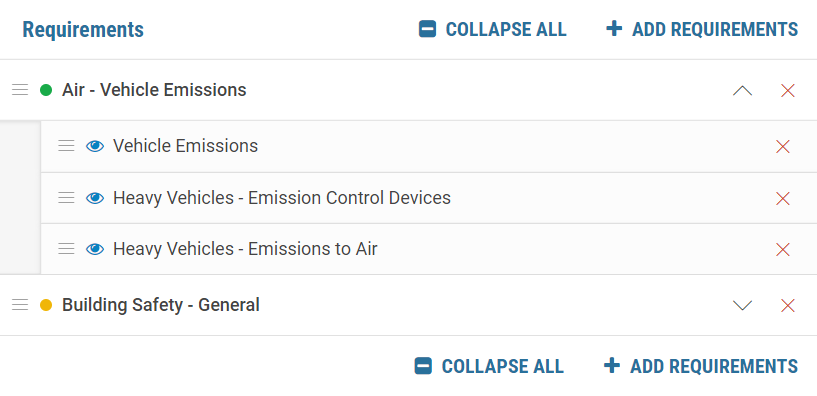817x396 pixels.
Task: Delete Heavy Vehicles - Emissions to Air
Action: point(783,250)
